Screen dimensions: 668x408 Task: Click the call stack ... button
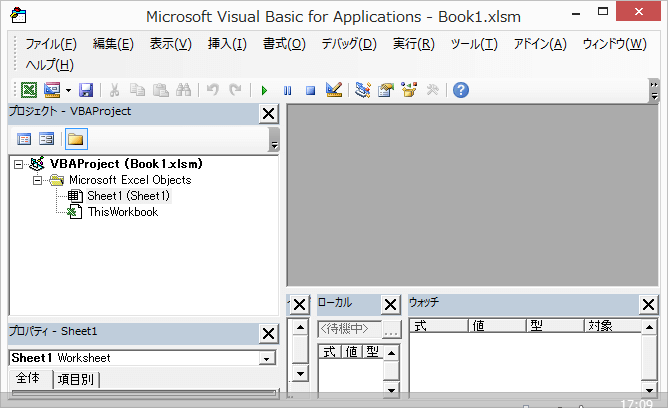(391, 329)
